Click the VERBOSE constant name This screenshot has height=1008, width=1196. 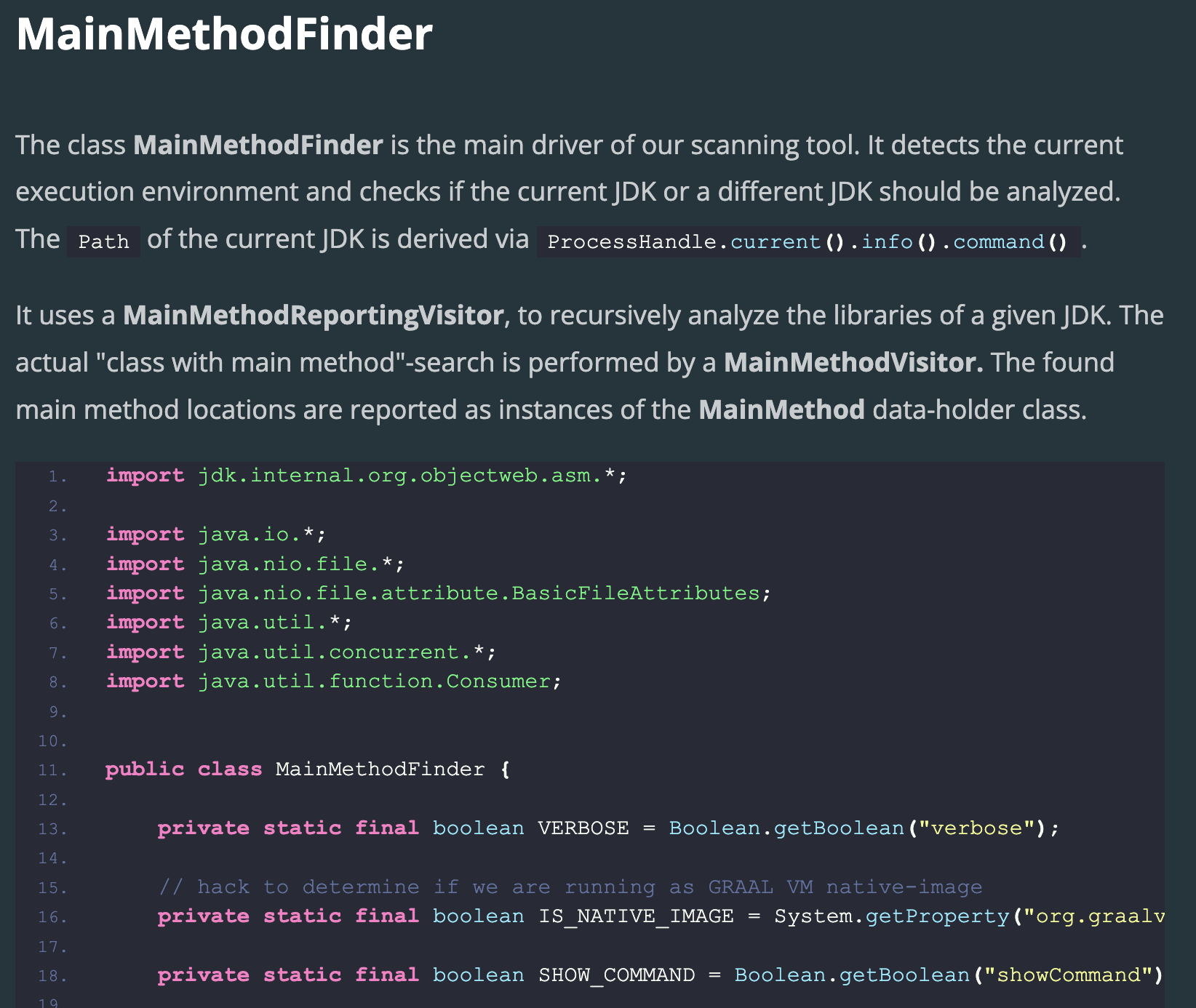click(x=583, y=828)
